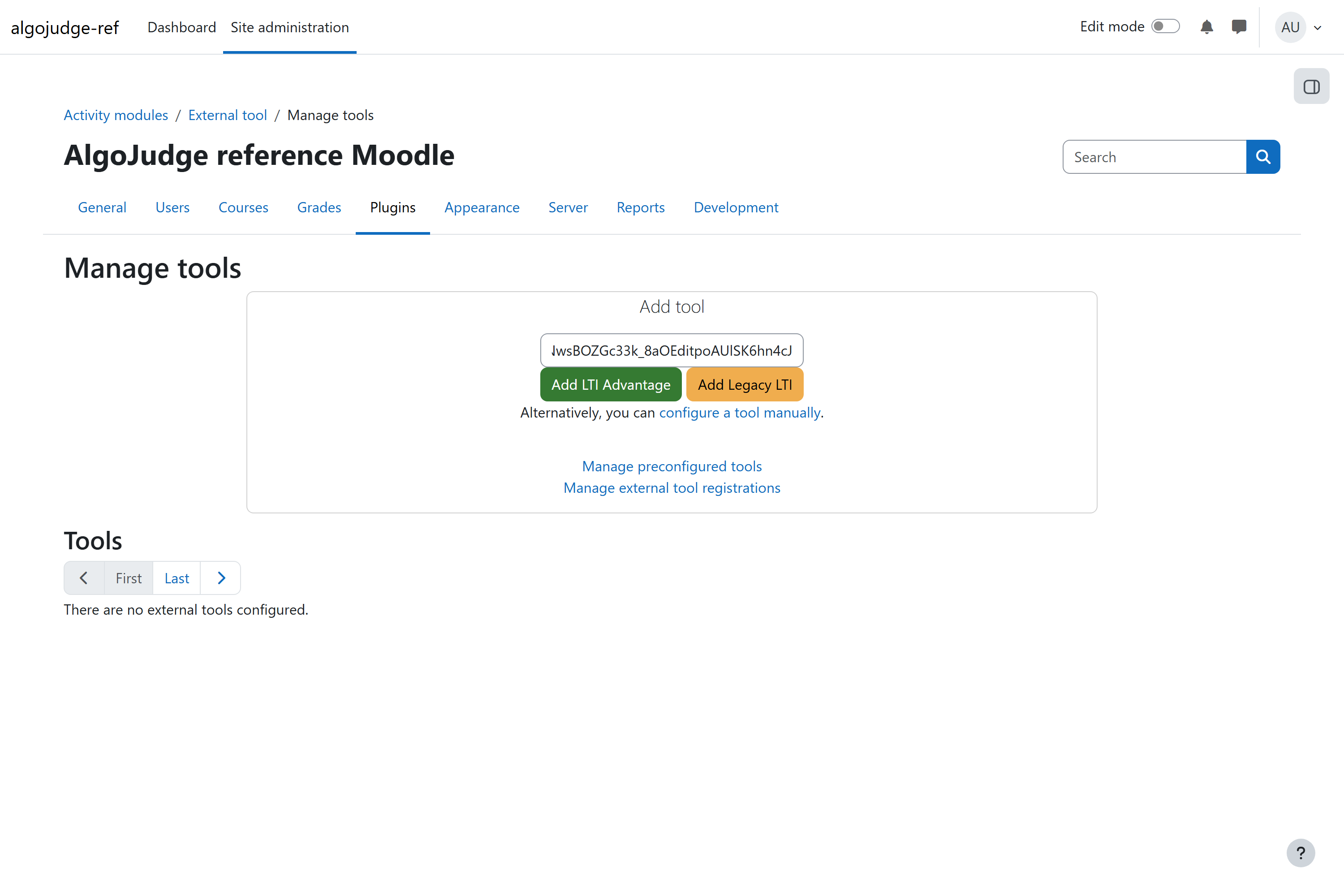Open the Dashboard nav item
1344x896 pixels.
click(x=182, y=27)
